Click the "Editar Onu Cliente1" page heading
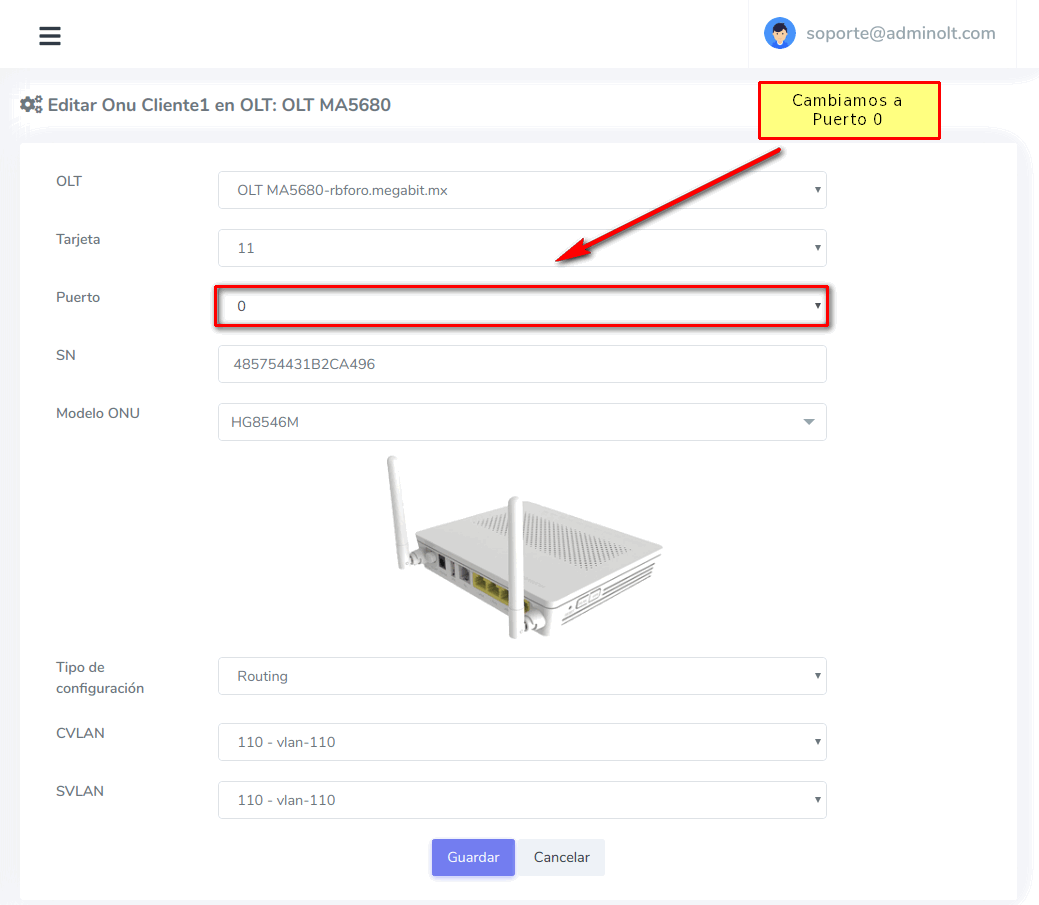This screenshot has width=1039, height=905. pos(218,104)
